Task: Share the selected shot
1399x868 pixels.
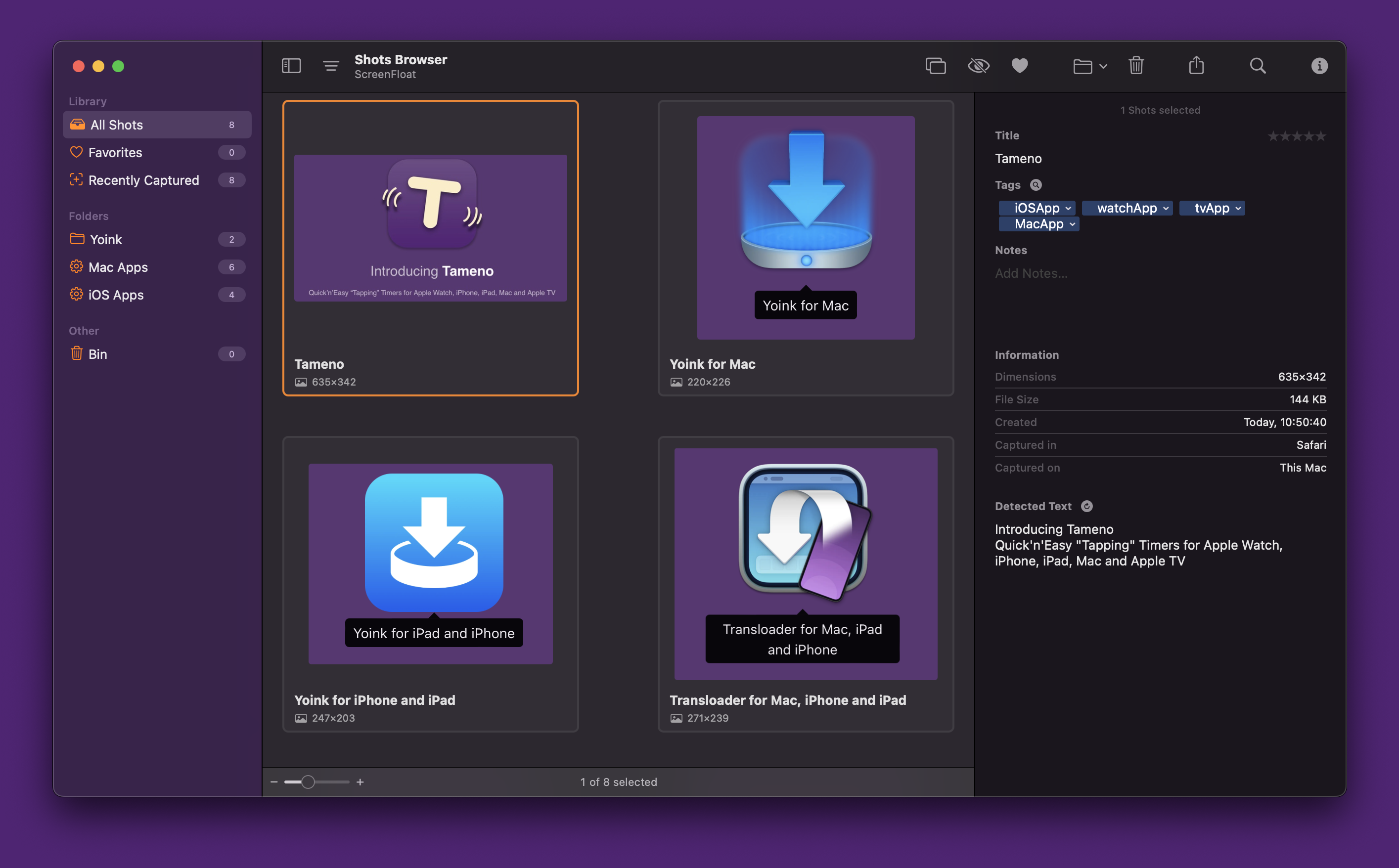Action: coord(1196,65)
